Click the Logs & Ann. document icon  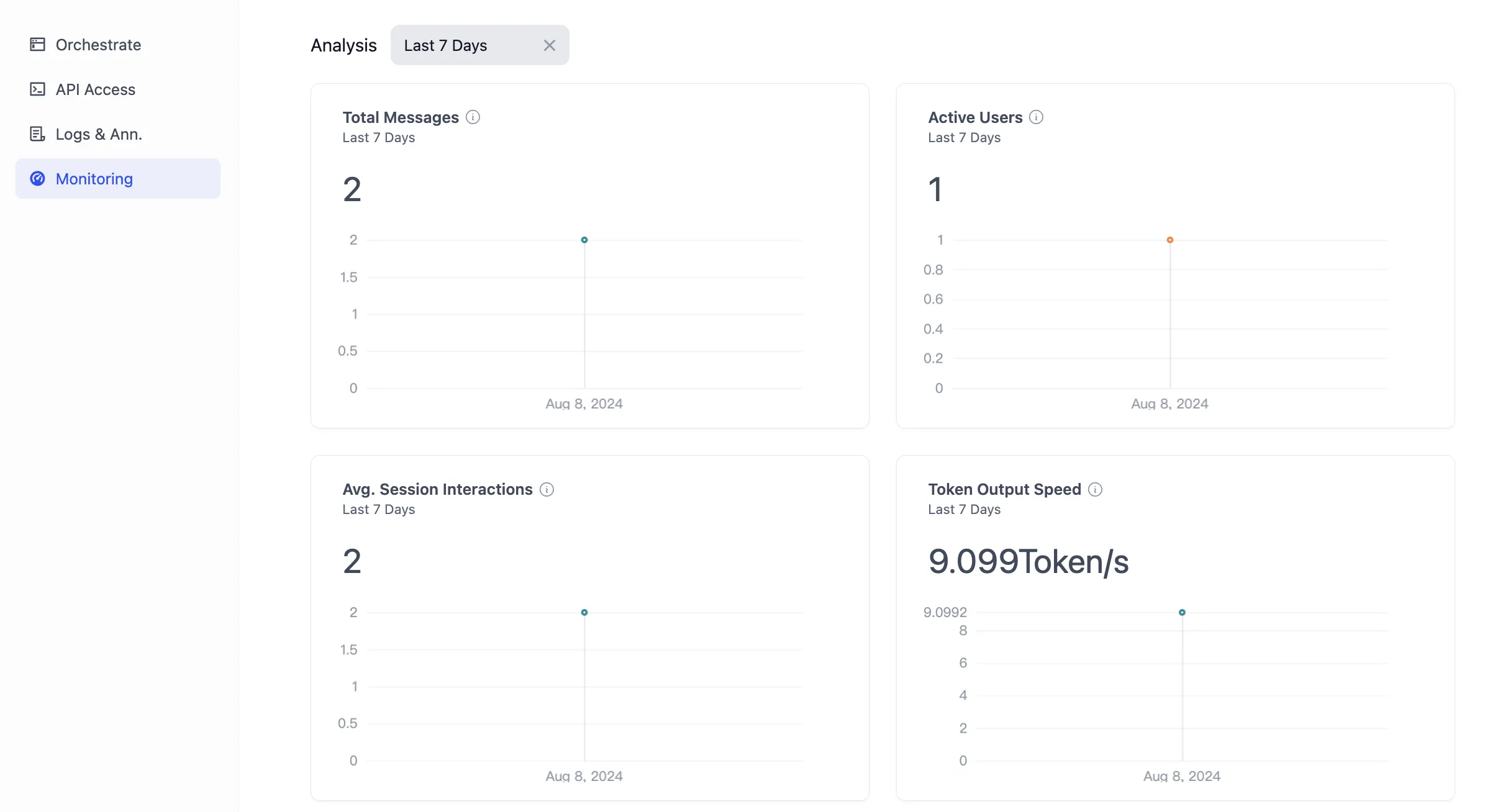(37, 134)
